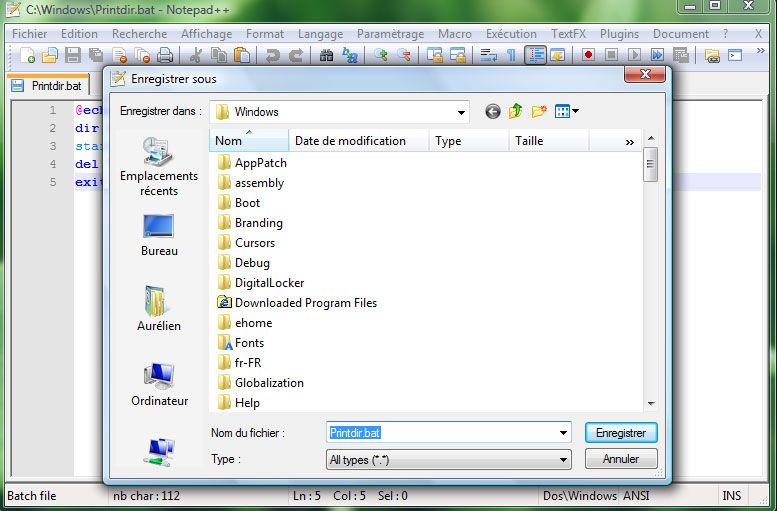Open the Fichier menu
Viewport: 777px width, 511px height.
point(30,34)
